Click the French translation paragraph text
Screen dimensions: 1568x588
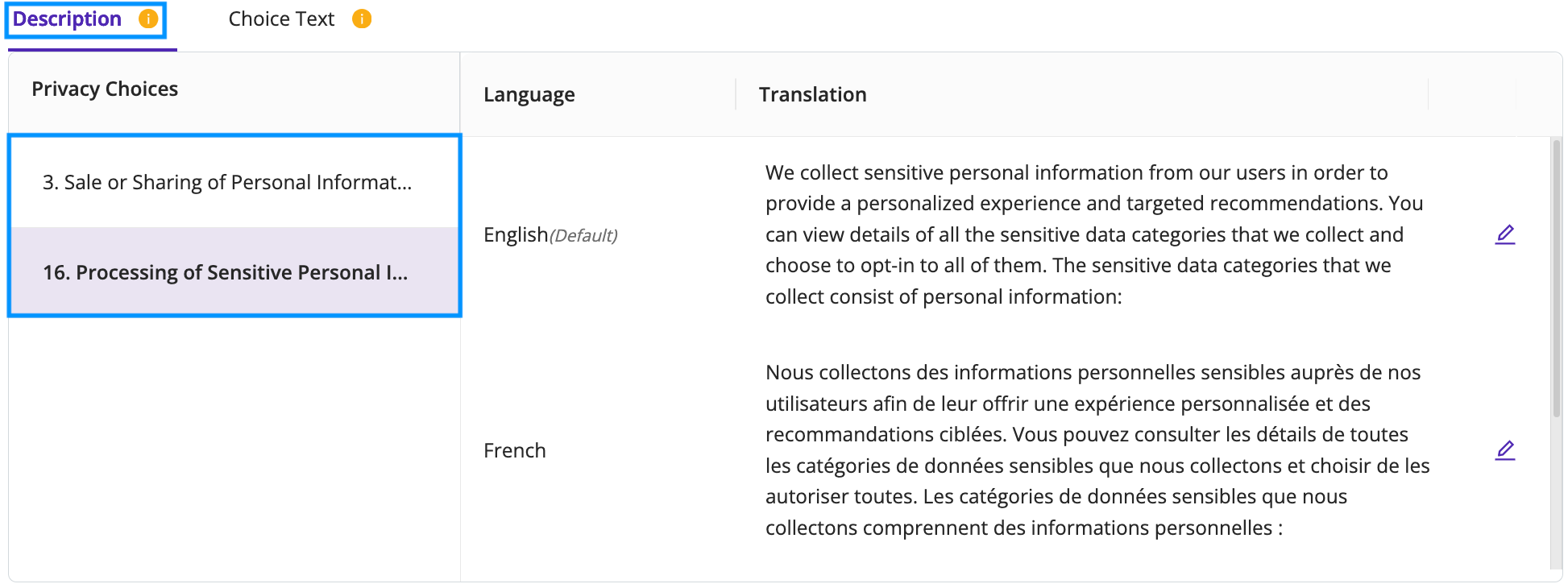(1097, 450)
